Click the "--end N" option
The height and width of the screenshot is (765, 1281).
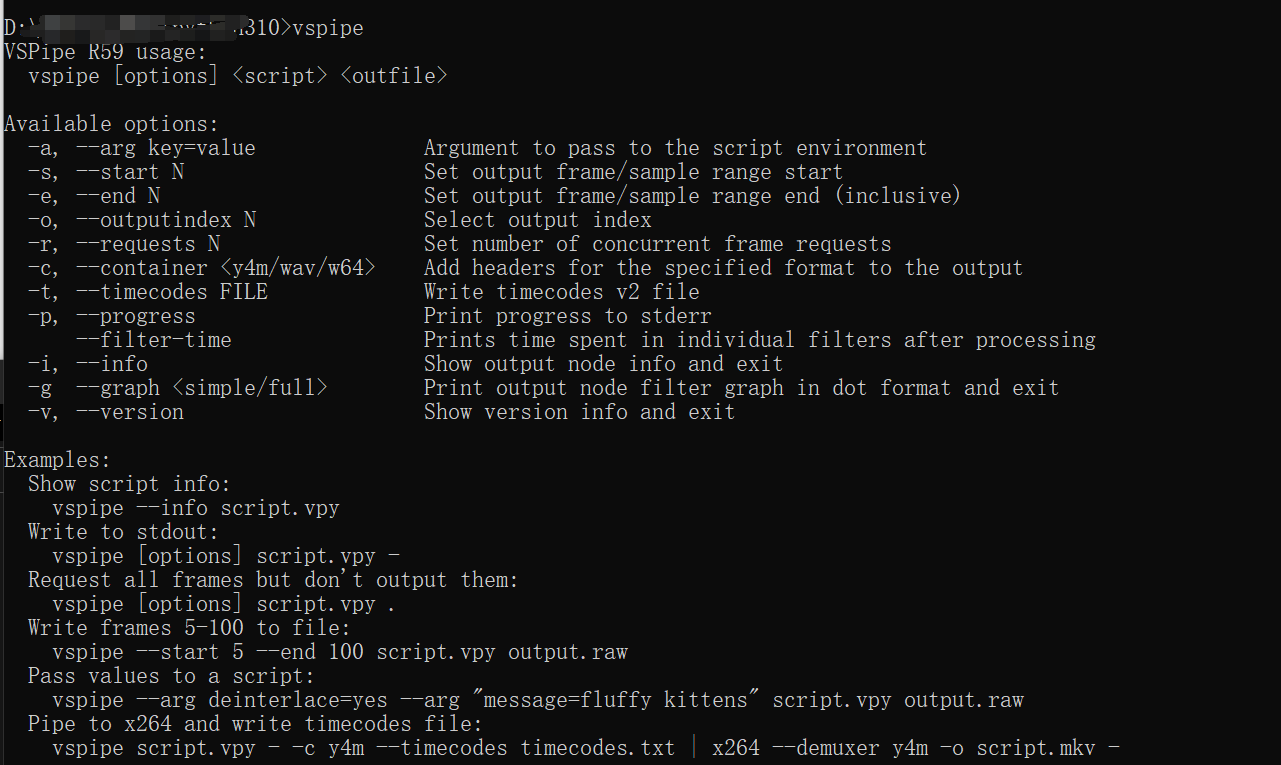point(117,196)
